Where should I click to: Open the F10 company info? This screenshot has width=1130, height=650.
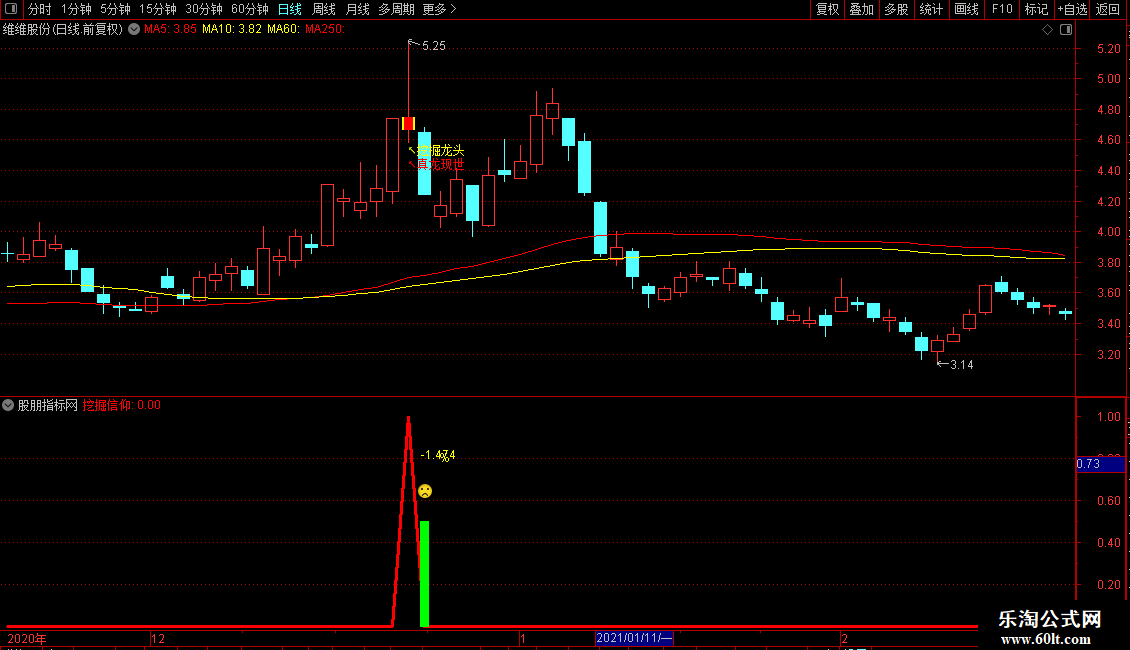click(x=1002, y=9)
